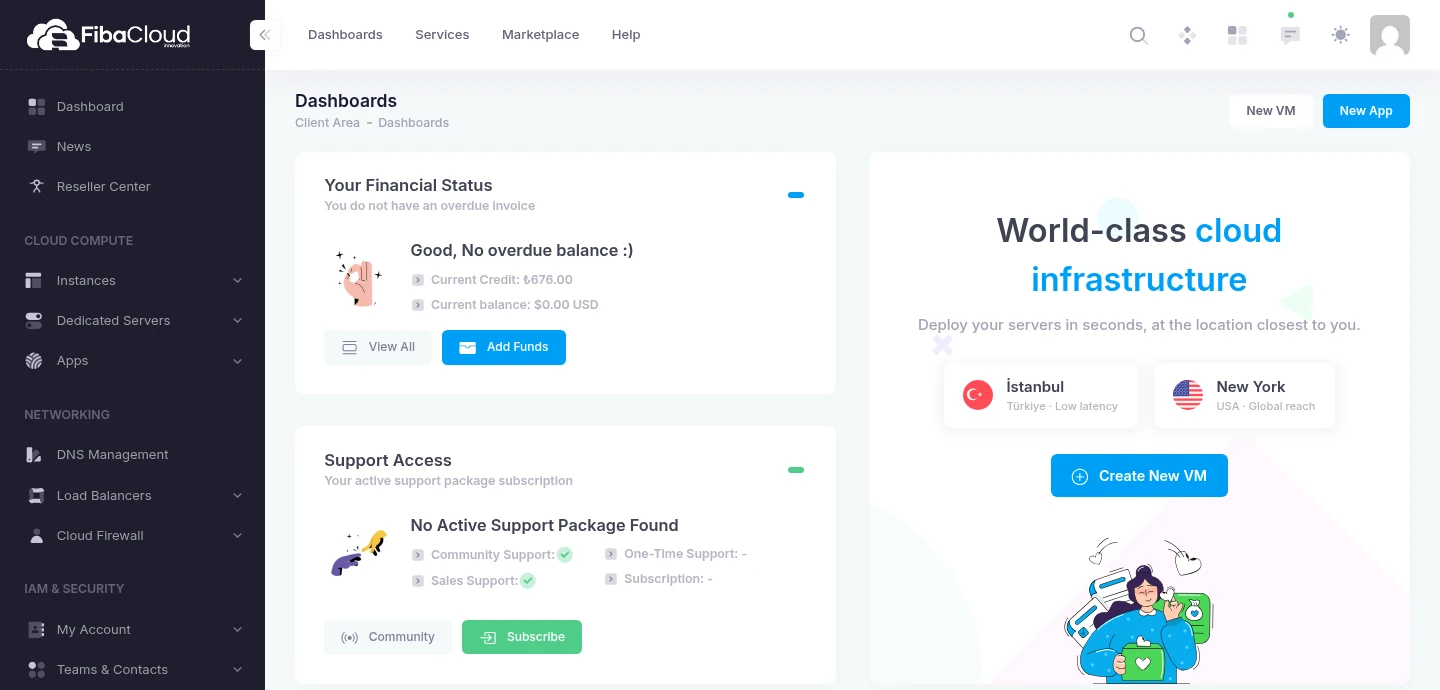Click the News sidebar icon
The height and width of the screenshot is (690, 1440).
[x=37, y=146]
